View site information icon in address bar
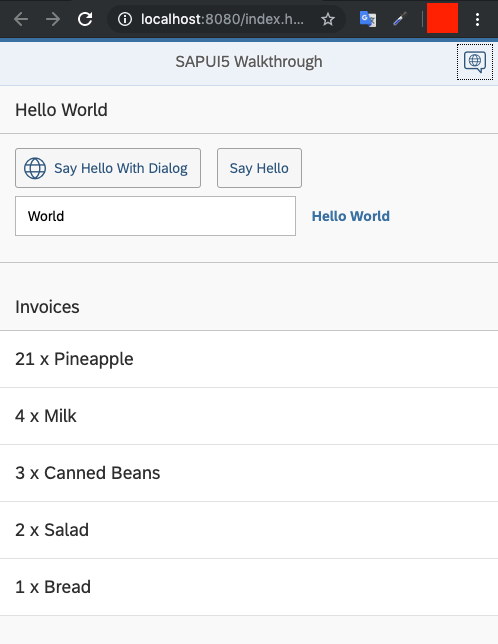498x644 pixels. 125,19
